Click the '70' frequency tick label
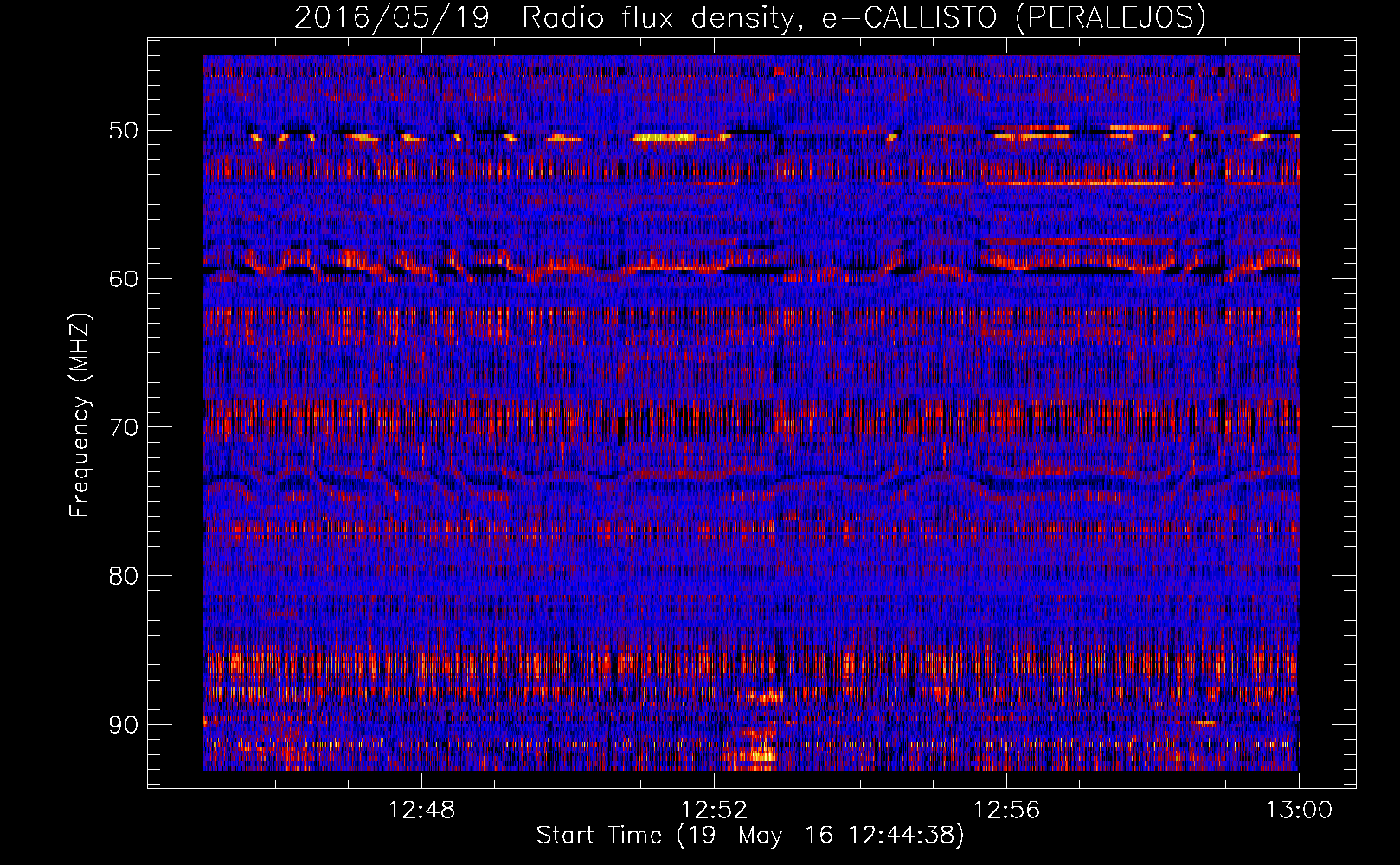 tap(123, 427)
